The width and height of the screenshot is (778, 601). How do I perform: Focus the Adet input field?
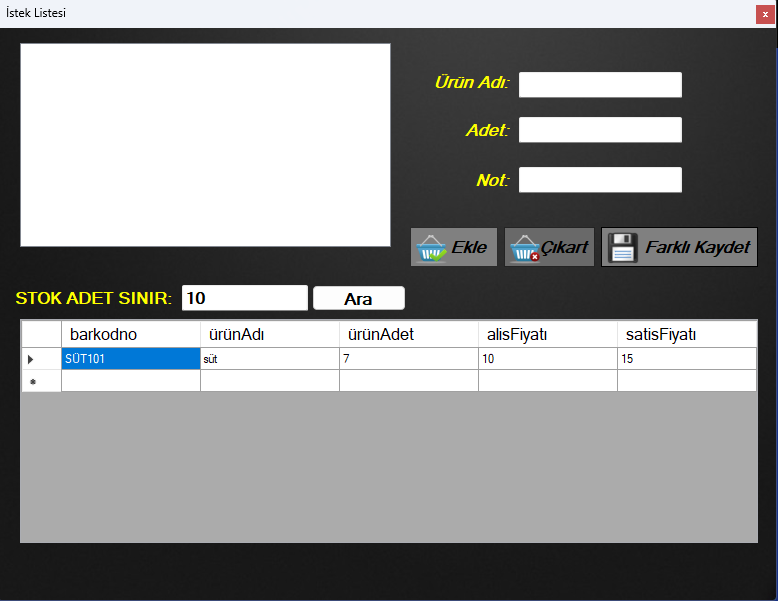[600, 130]
